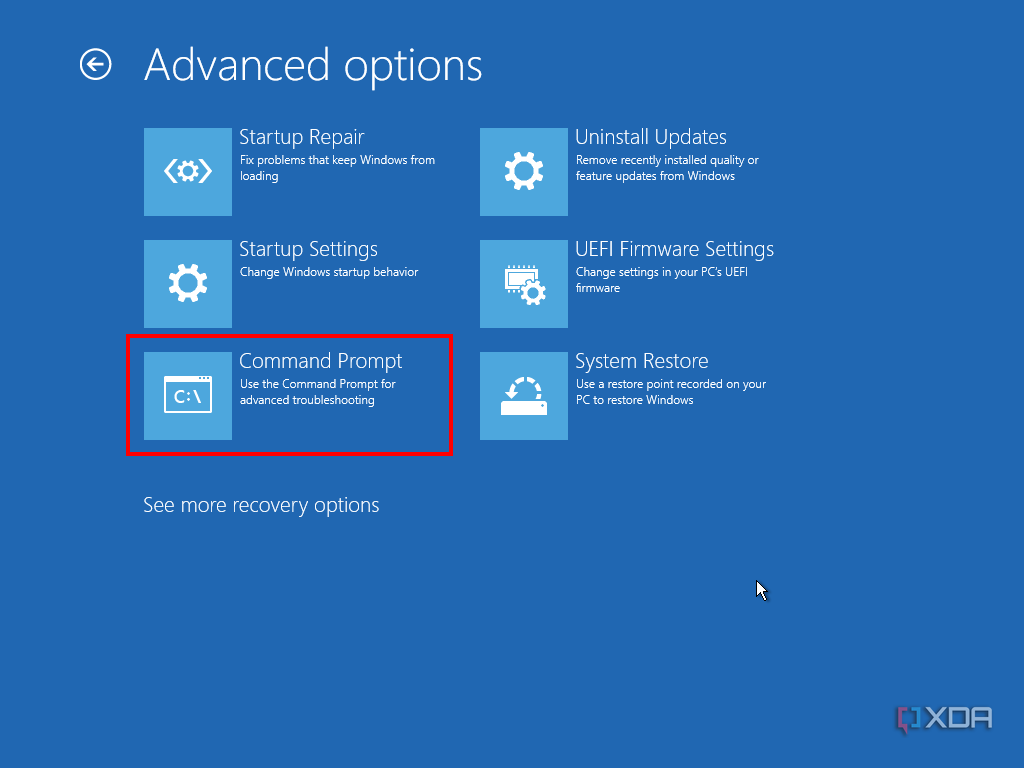Click 'Remove recently installed quality or feature updates'
The height and width of the screenshot is (768, 1024).
click(x=667, y=168)
